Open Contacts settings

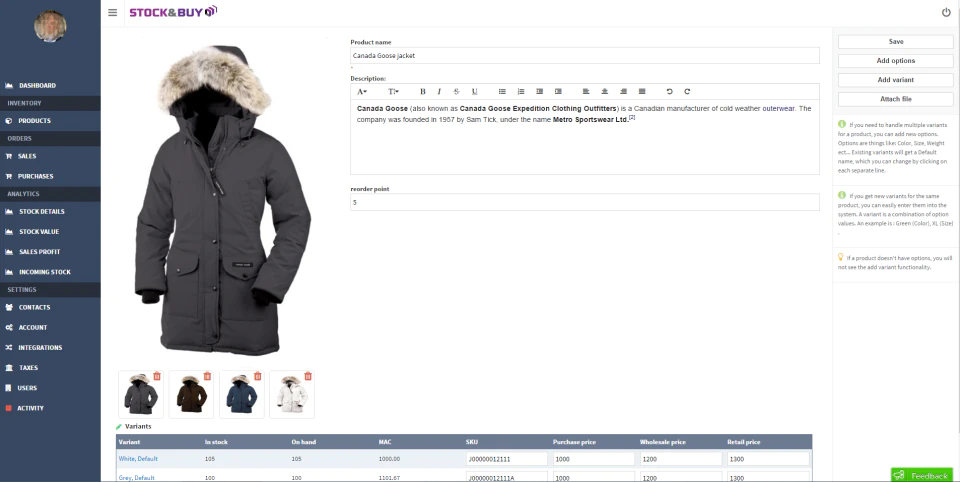(x=34, y=307)
